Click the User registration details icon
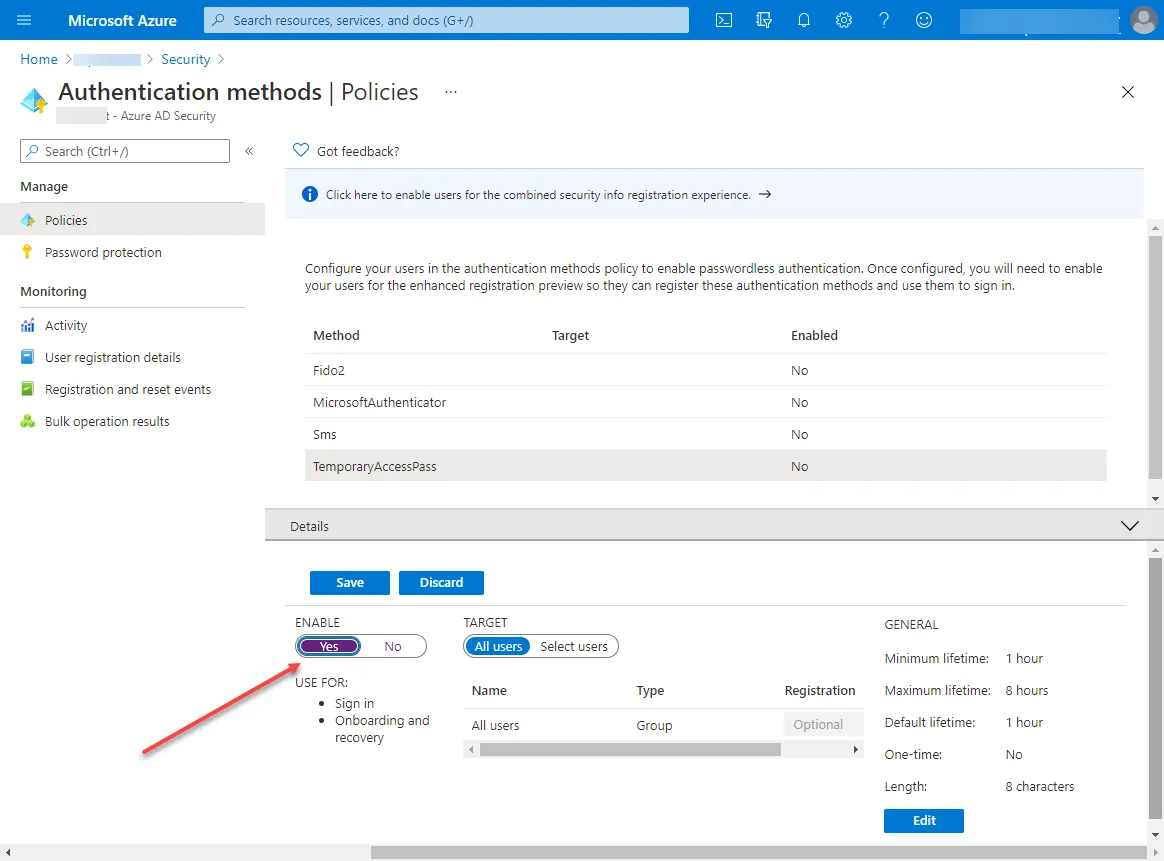This screenshot has height=861, width=1164. [x=27, y=357]
